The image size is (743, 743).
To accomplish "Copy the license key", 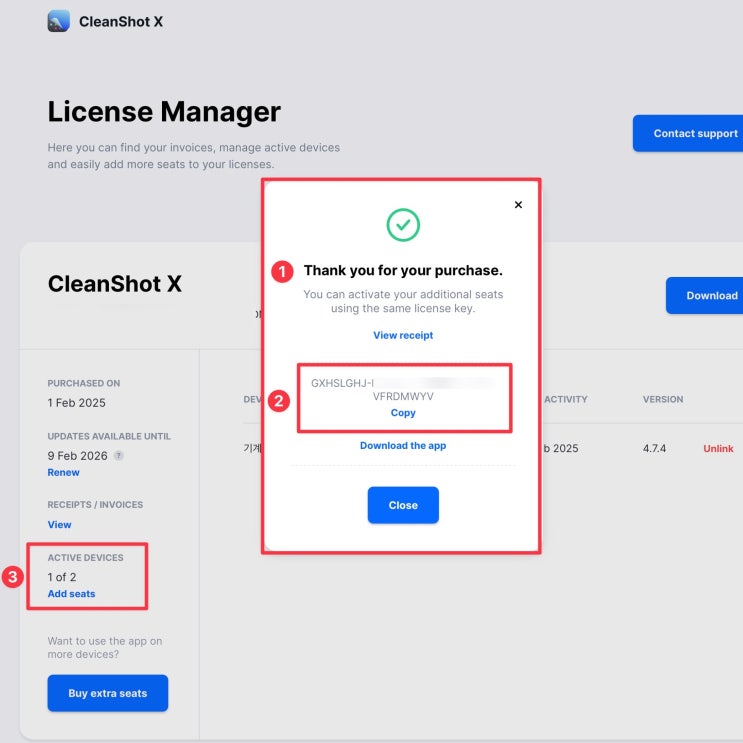I will pos(403,413).
